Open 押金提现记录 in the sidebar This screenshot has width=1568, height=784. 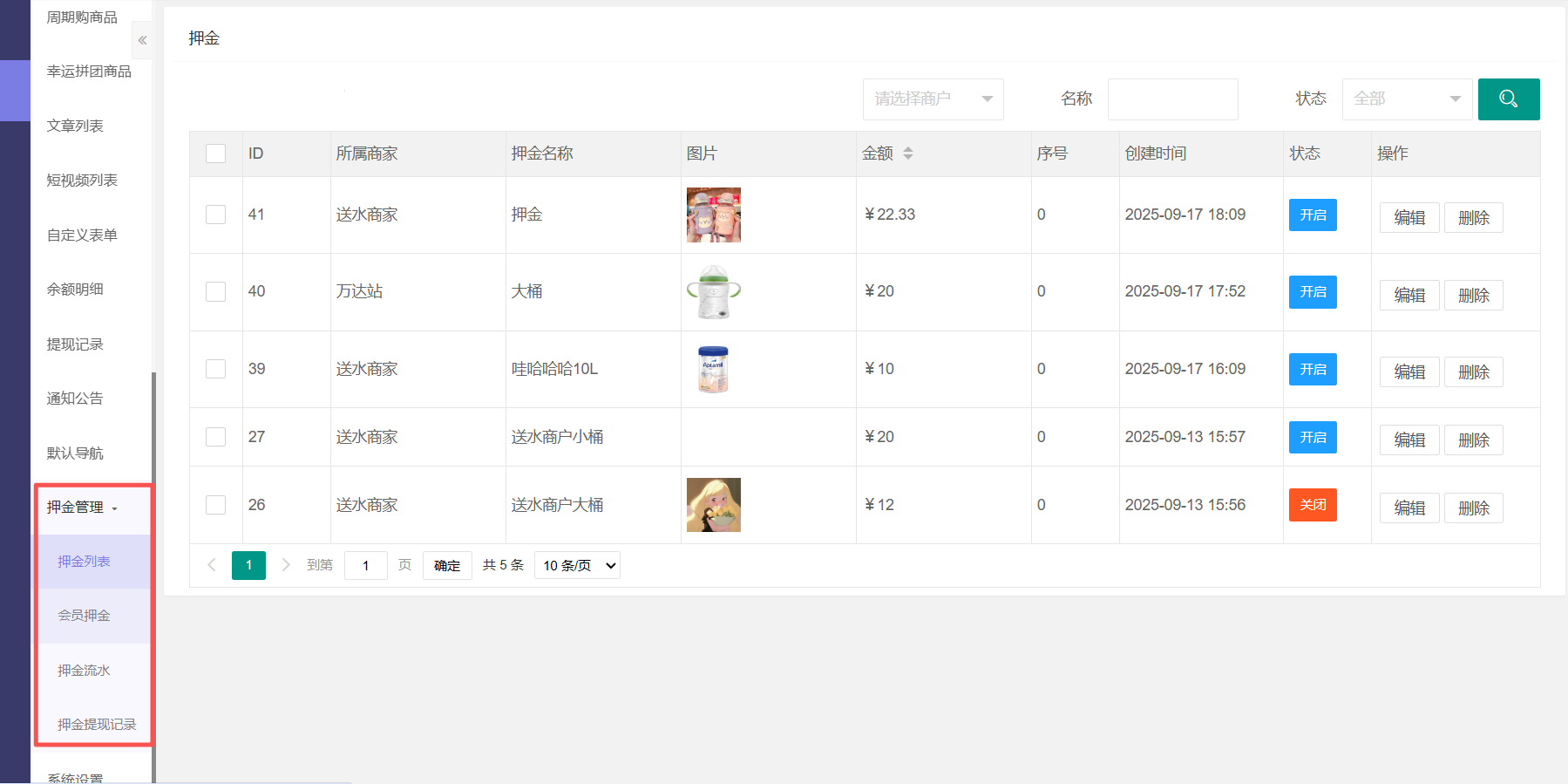[x=97, y=725]
